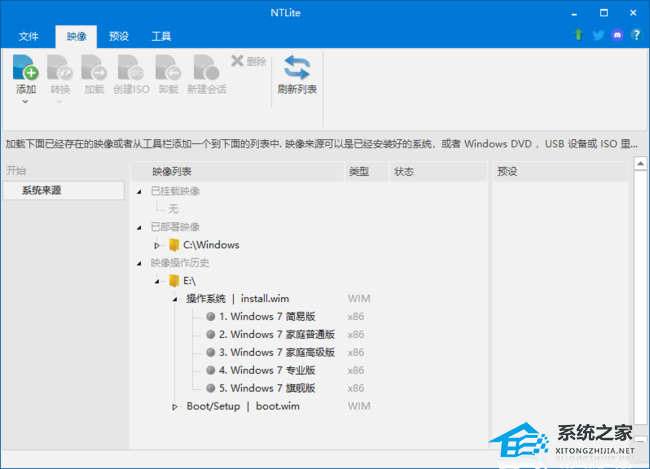Select 4. Windows 7 专业版
The image size is (650, 469).
[x=267, y=370]
